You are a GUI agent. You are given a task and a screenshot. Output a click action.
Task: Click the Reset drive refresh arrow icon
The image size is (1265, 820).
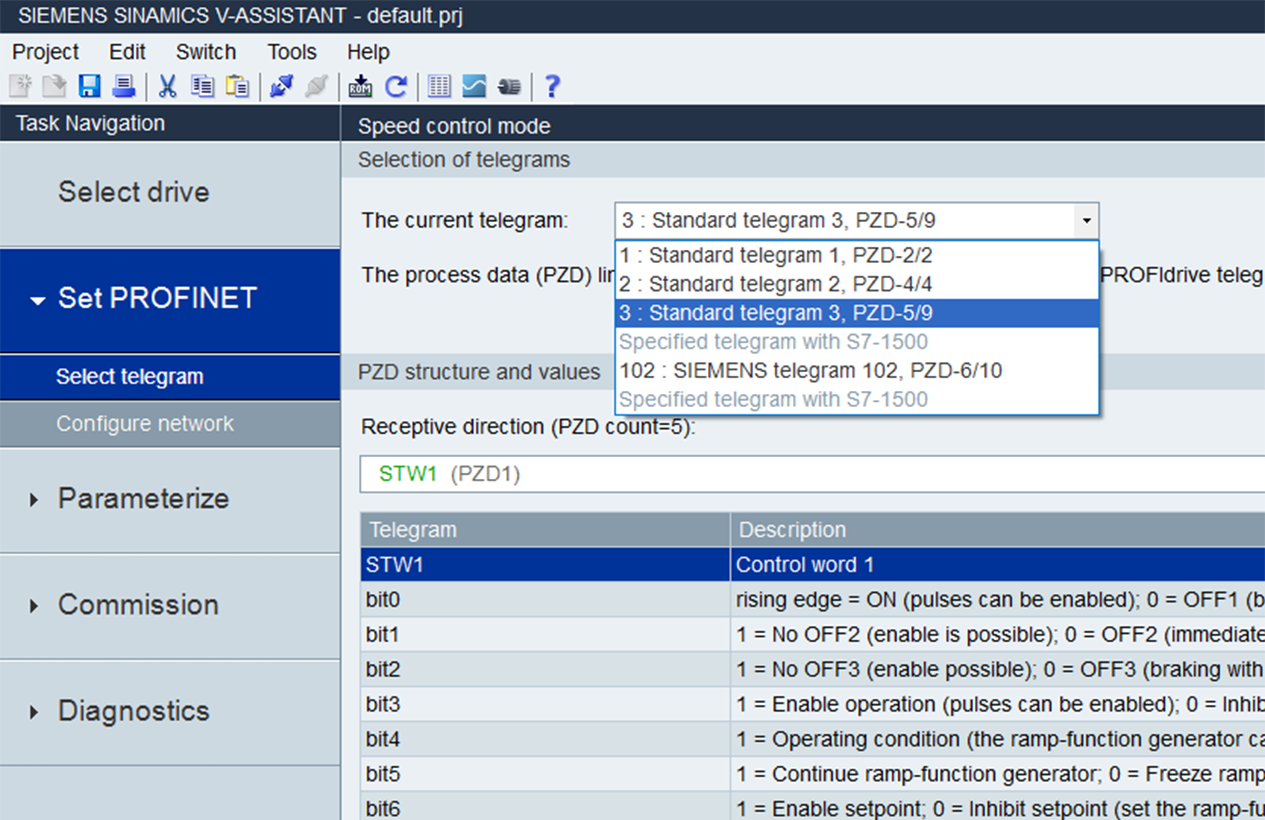coord(396,87)
